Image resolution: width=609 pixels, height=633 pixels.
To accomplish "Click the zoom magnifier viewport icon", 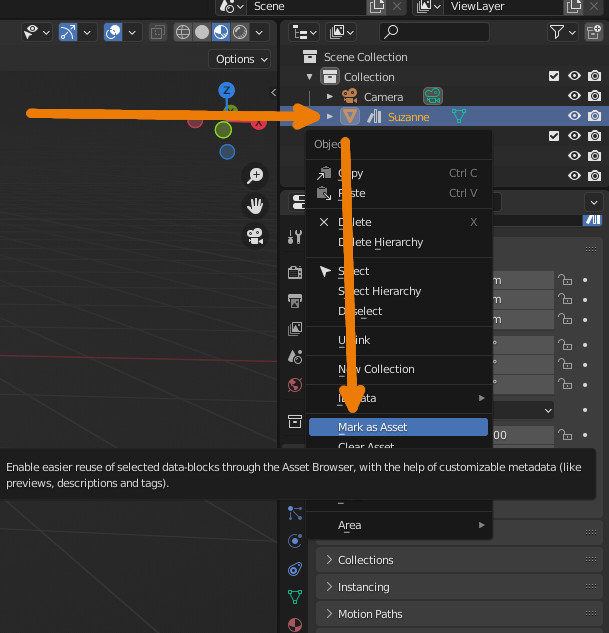I will tap(255, 176).
